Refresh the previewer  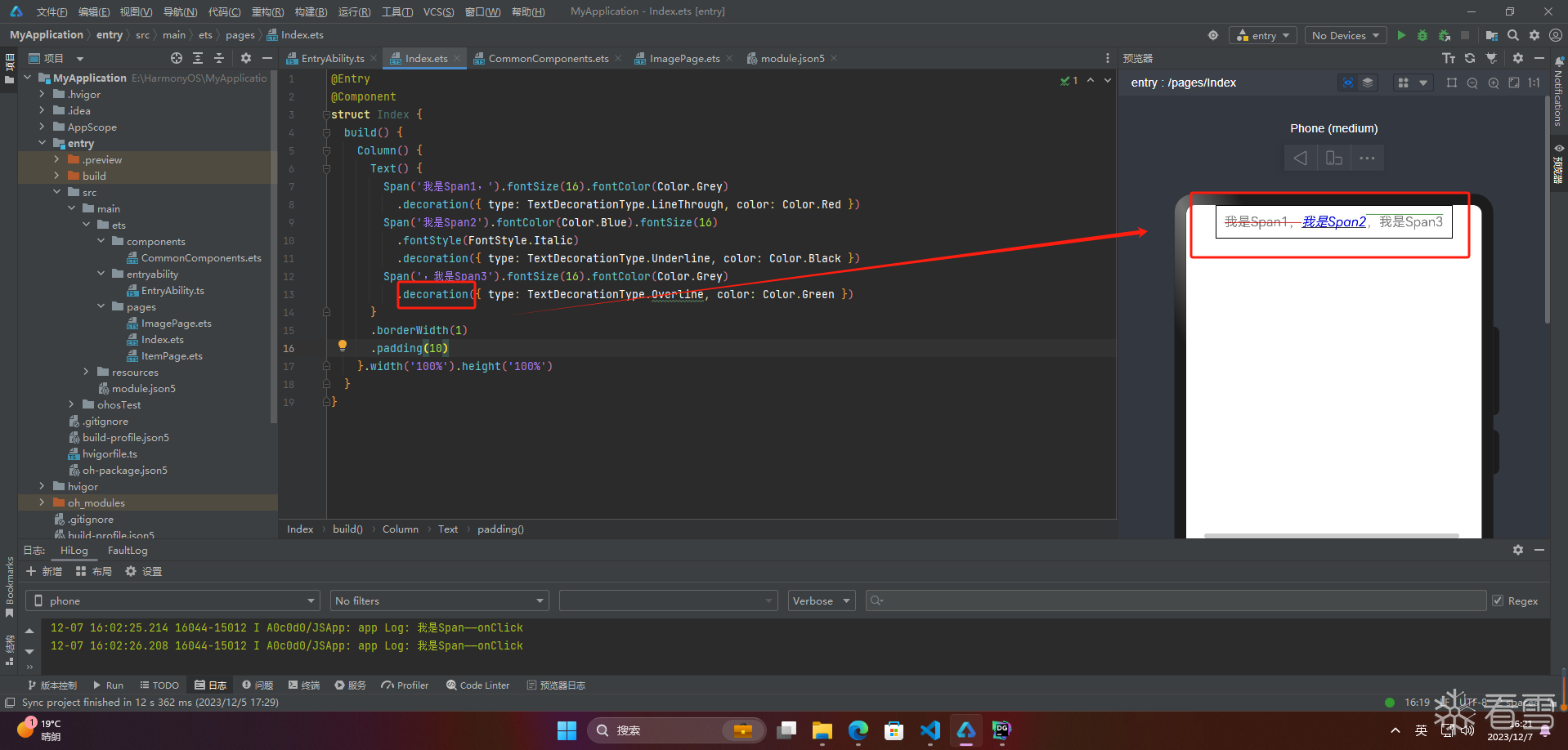[1470, 58]
